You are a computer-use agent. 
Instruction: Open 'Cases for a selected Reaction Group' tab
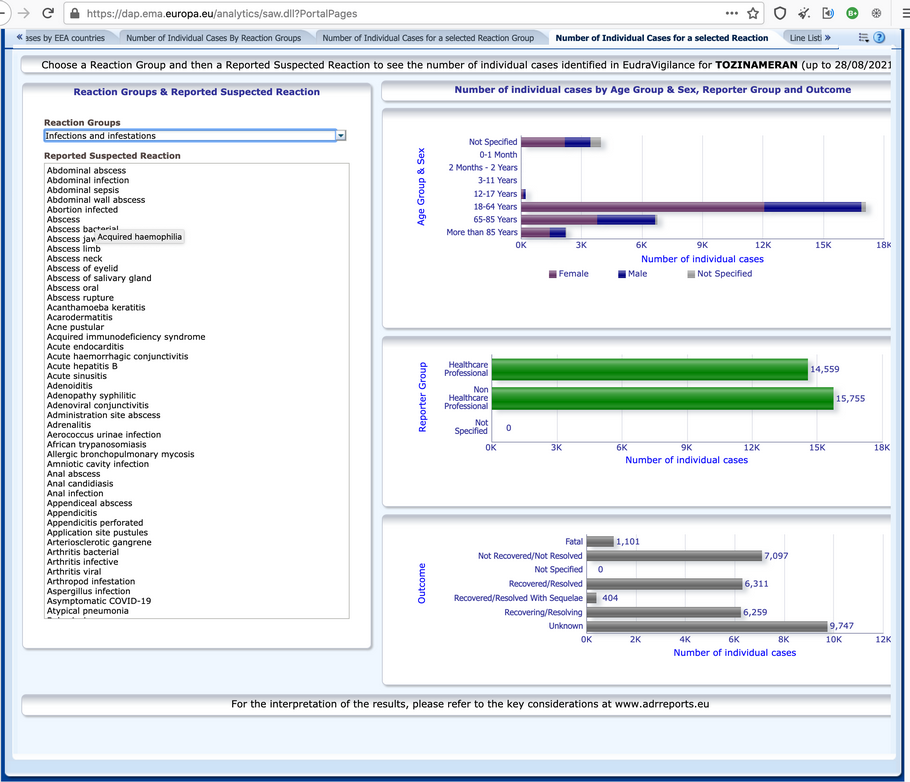pos(428,38)
